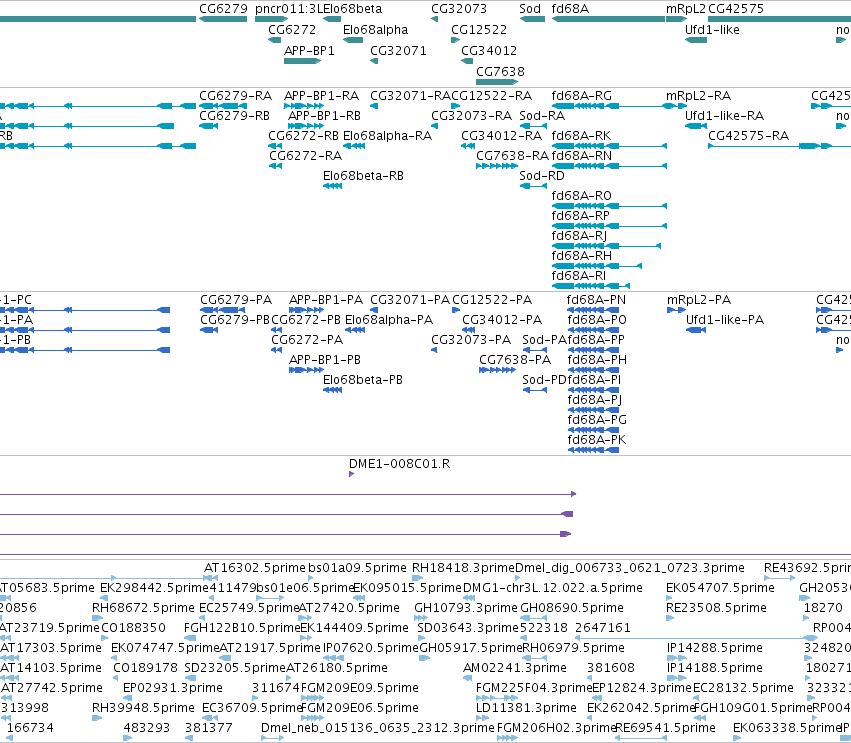Select the mRpL2 gene label
This screenshot has height=743, width=851.
tap(686, 9)
